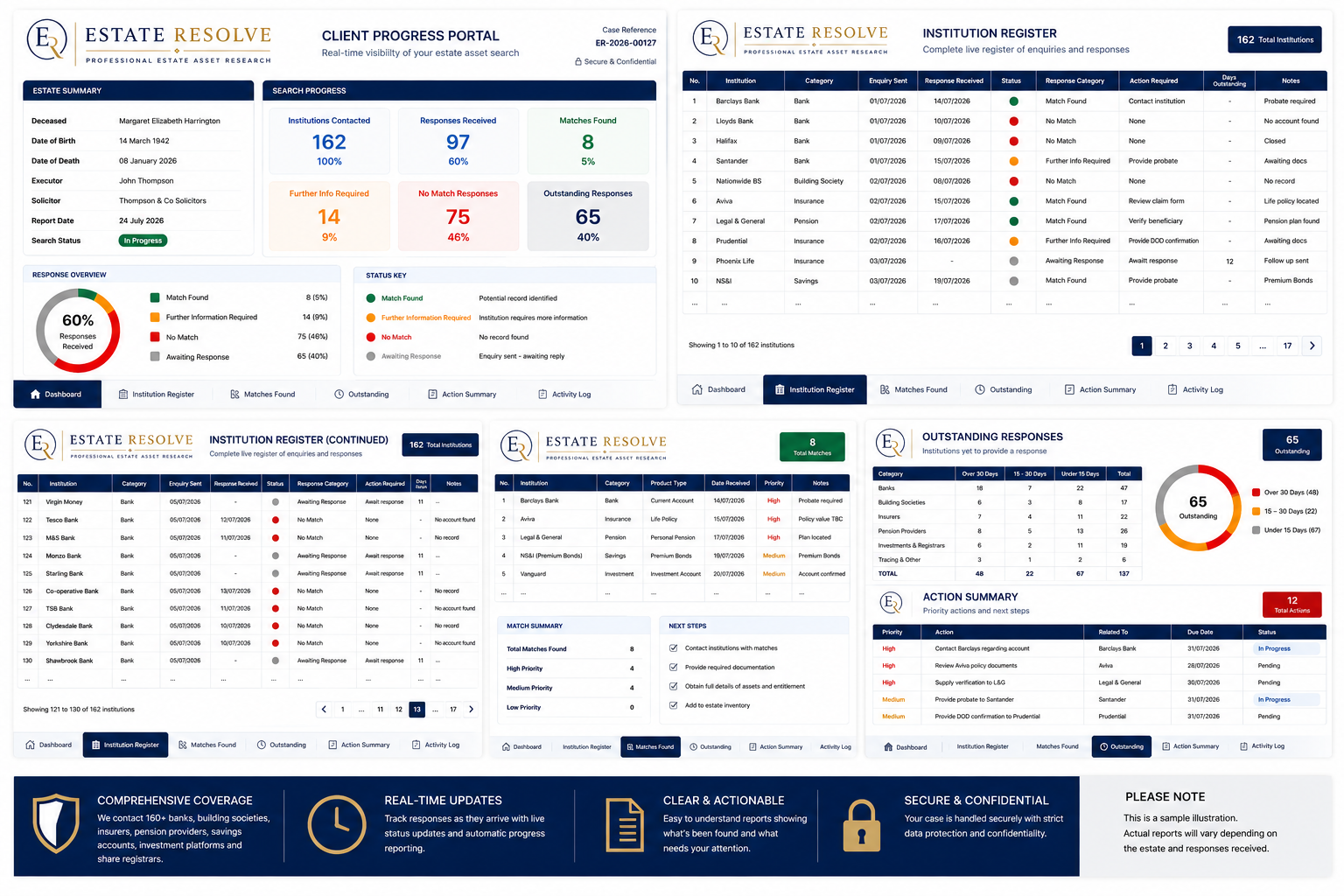Toggle 'Contact institutions with matches' checkbox
Screen dimensions: 1344x896
click(673, 648)
